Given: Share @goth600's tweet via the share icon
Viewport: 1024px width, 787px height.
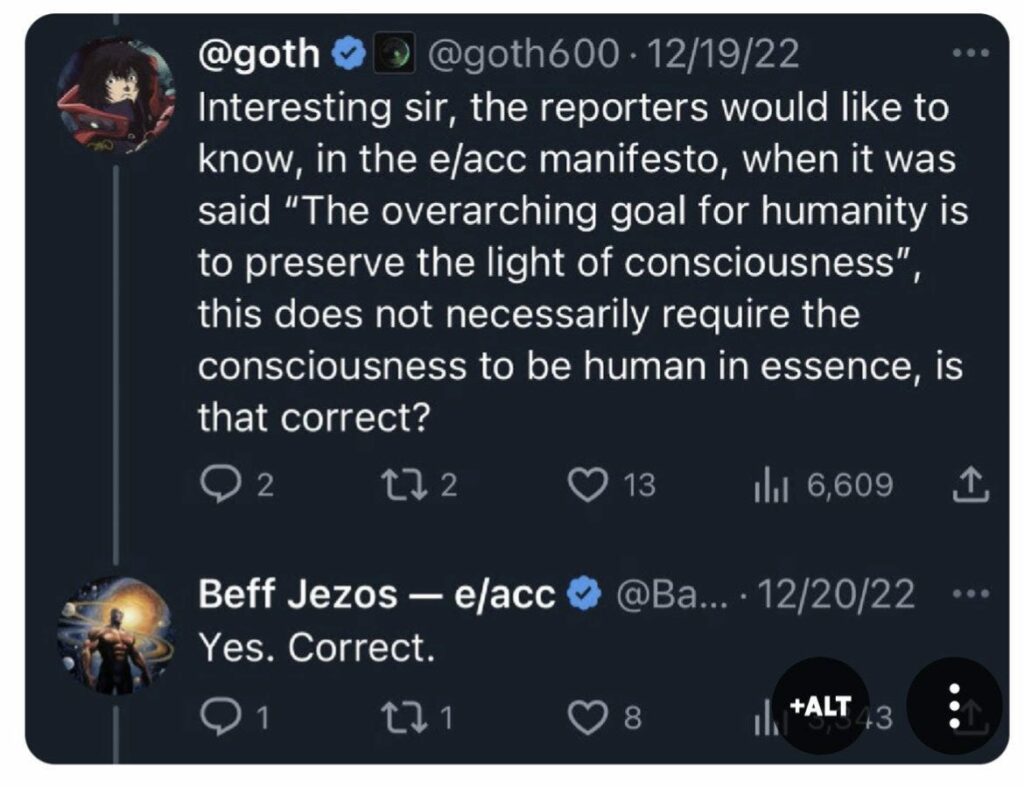Looking at the screenshot, I should 973,484.
